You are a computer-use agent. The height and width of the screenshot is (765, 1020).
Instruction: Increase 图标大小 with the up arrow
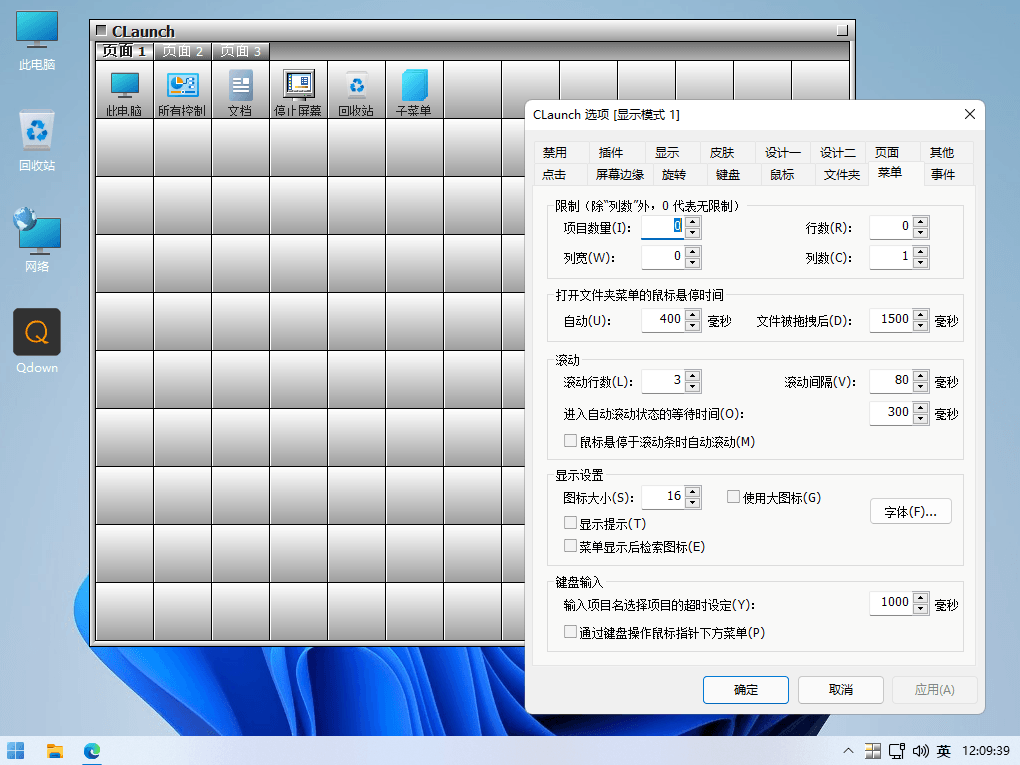pos(693,492)
